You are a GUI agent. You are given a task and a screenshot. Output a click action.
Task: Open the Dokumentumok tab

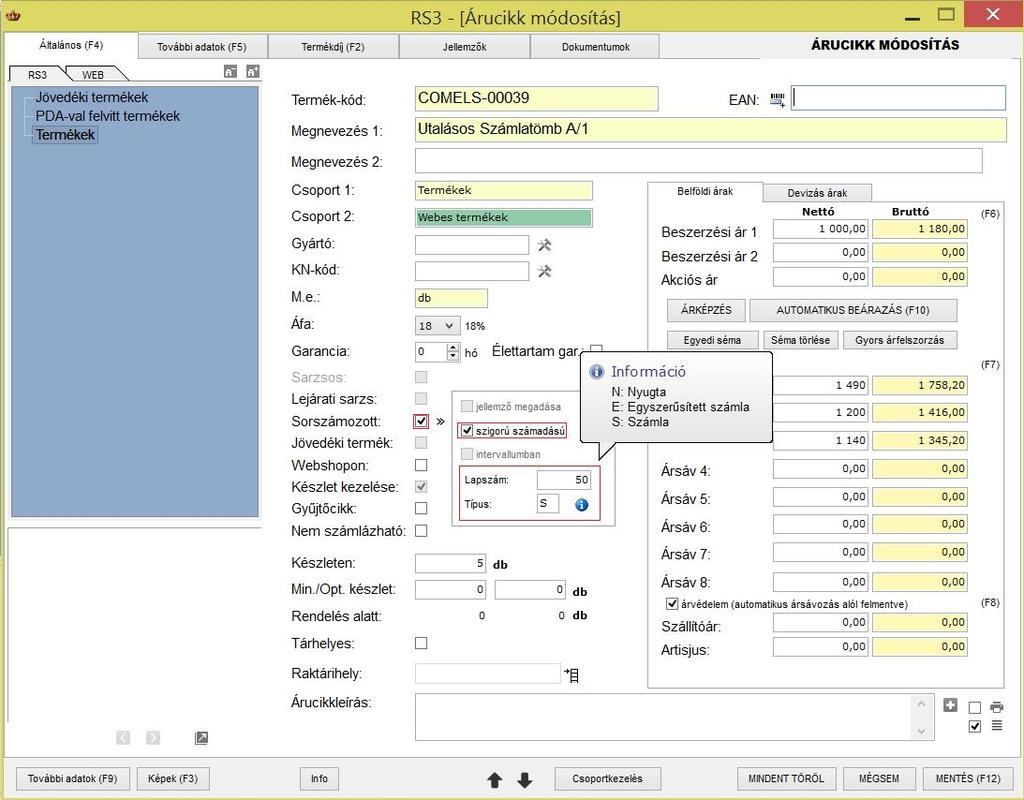(x=596, y=47)
